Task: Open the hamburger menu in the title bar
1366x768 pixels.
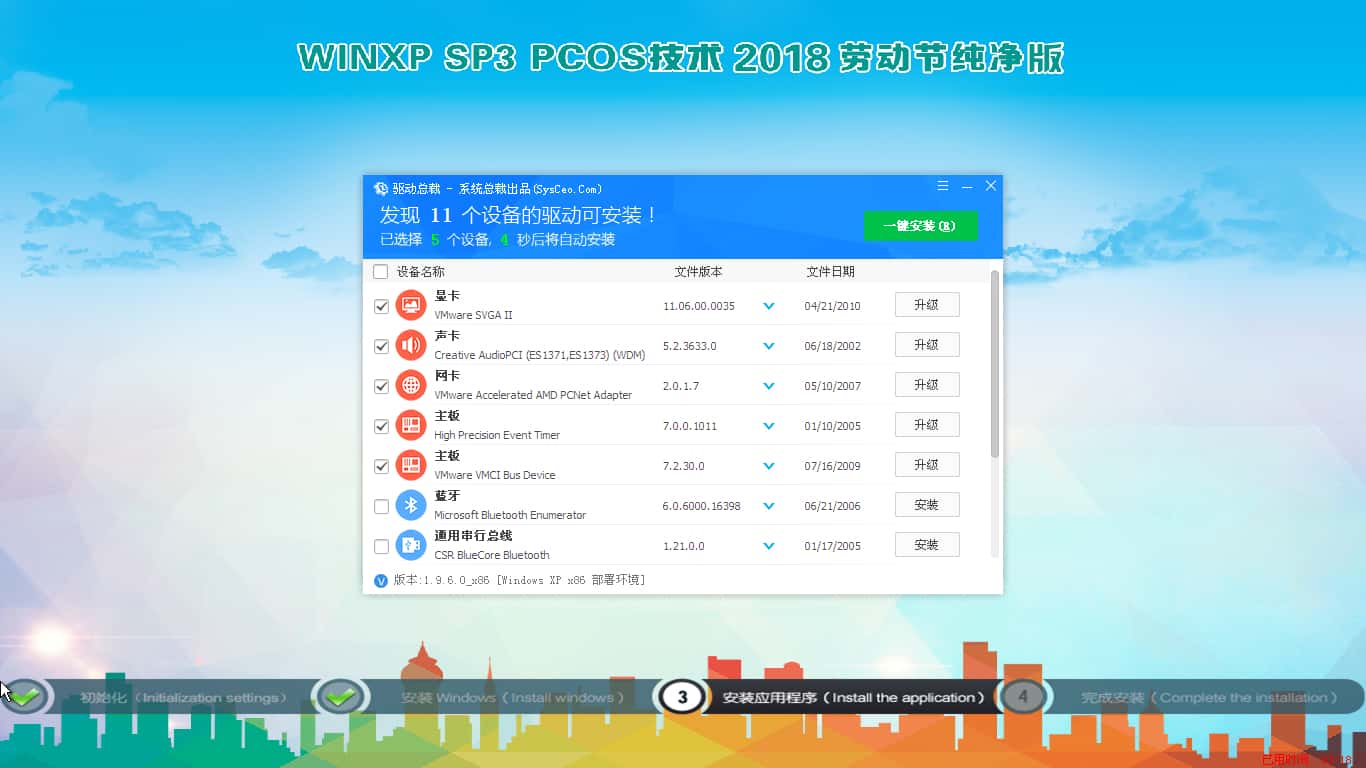Action: pyautogui.click(x=943, y=186)
